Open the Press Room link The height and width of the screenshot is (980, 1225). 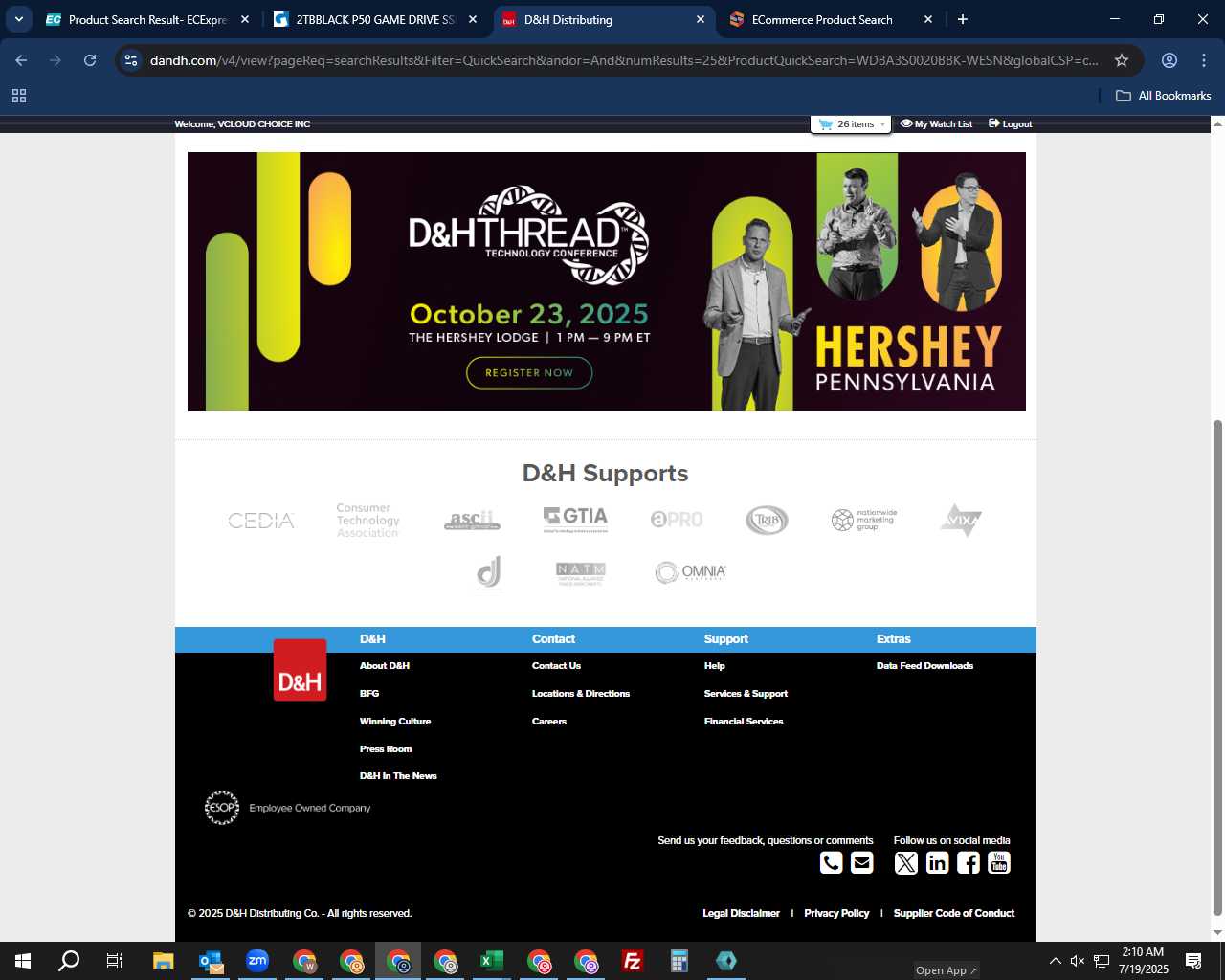coord(386,749)
